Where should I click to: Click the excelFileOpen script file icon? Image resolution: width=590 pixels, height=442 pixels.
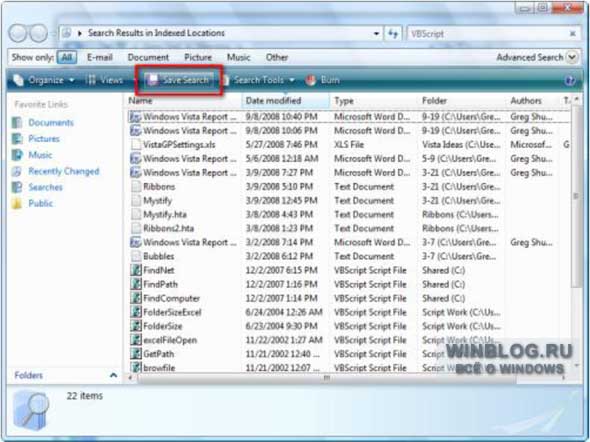[136, 340]
